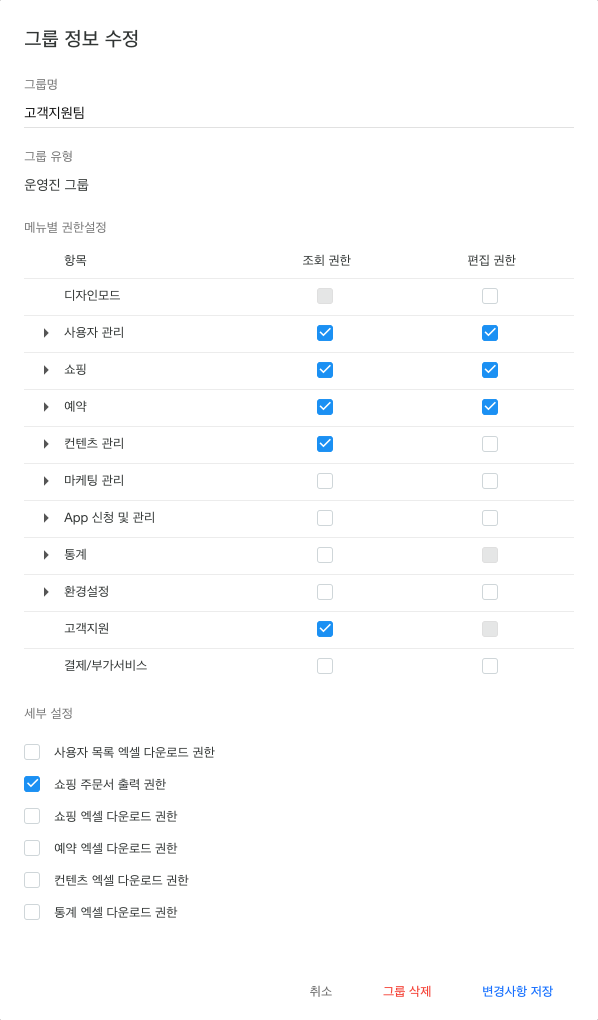Click the red 그룹 삭제 button
Screen dimensions: 598x1020
coord(407,991)
